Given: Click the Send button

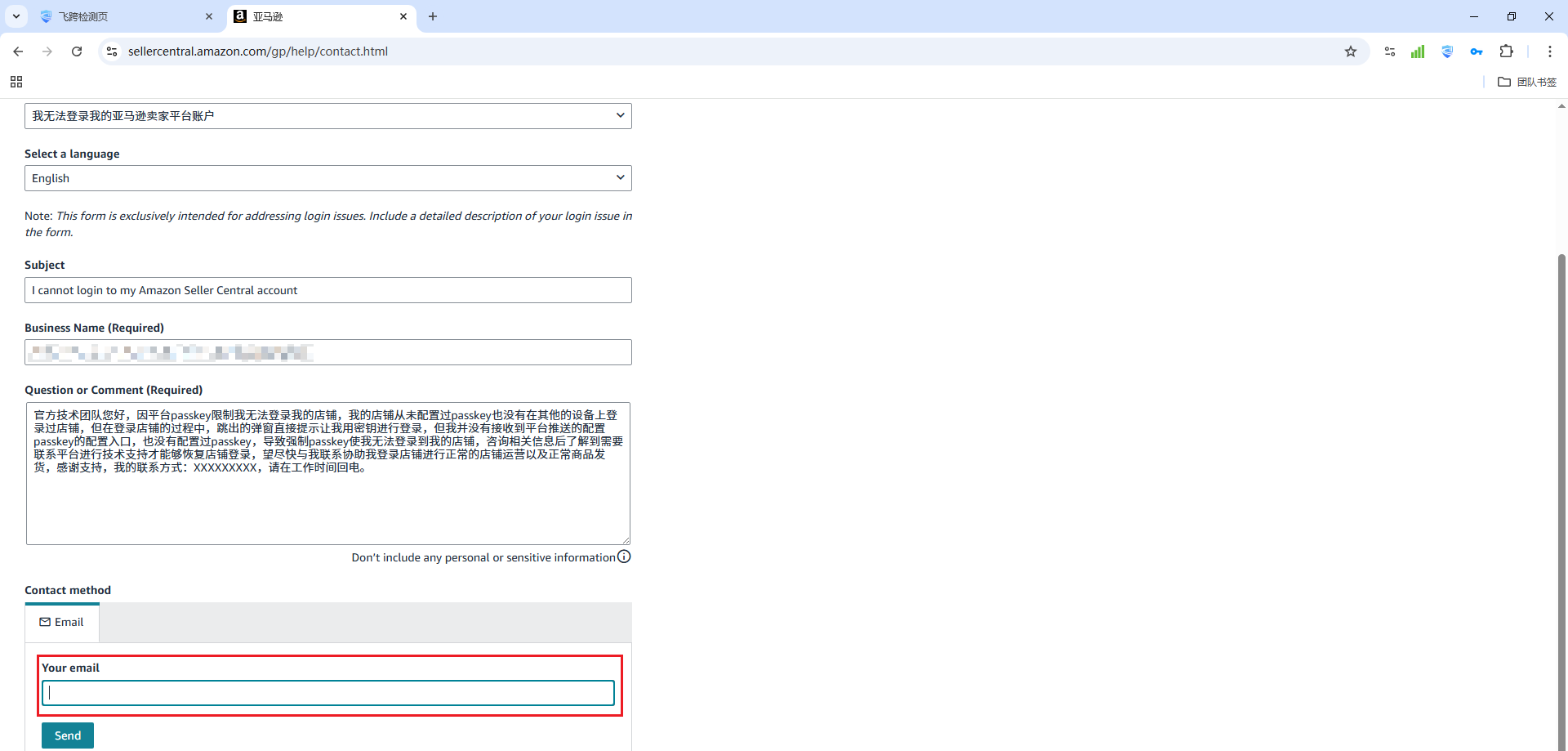Looking at the screenshot, I should coord(68,735).
